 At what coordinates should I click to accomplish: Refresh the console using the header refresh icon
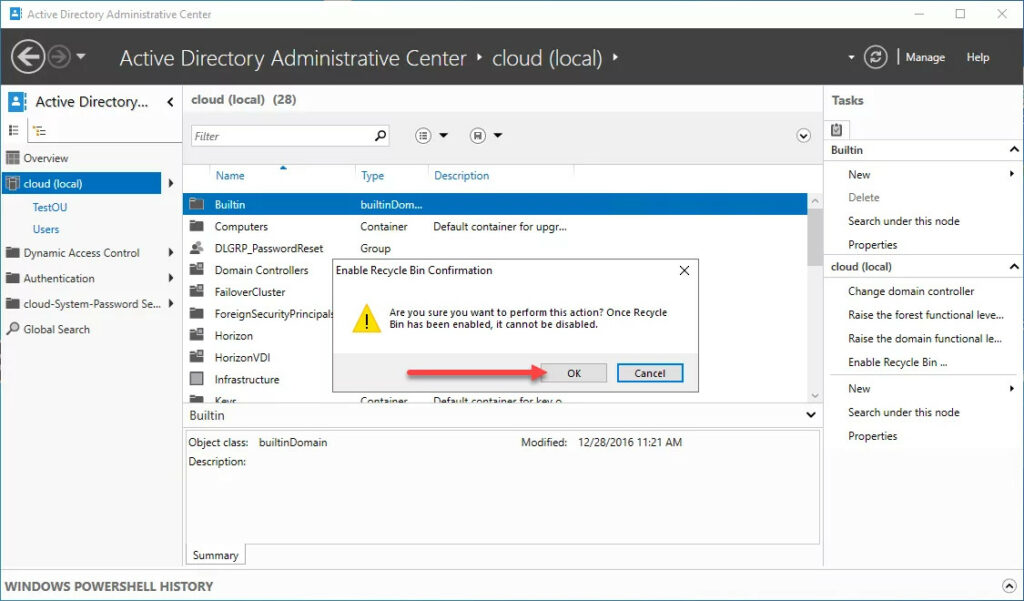[x=875, y=57]
